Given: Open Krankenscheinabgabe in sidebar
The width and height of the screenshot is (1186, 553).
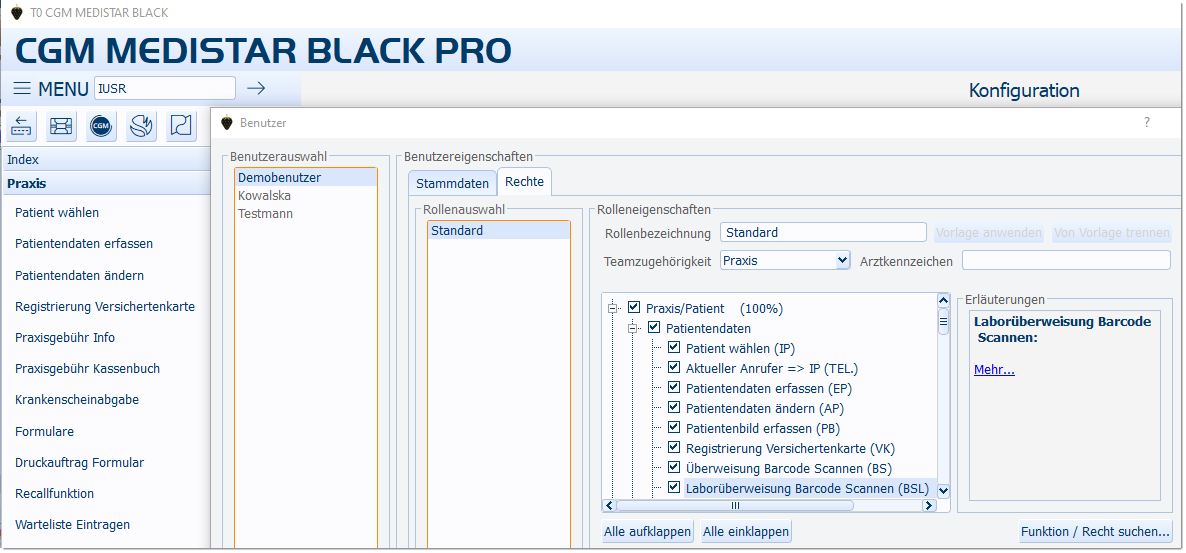Looking at the screenshot, I should coord(77,399).
